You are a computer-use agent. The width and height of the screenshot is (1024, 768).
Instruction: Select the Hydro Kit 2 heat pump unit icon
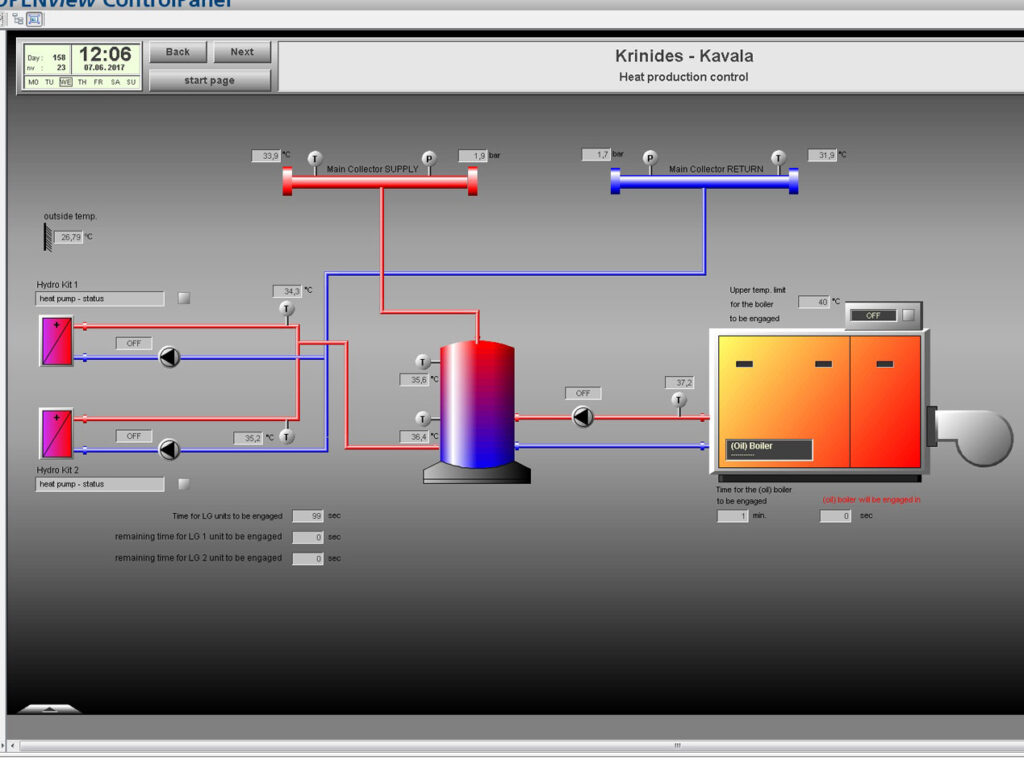pyautogui.click(x=56, y=434)
